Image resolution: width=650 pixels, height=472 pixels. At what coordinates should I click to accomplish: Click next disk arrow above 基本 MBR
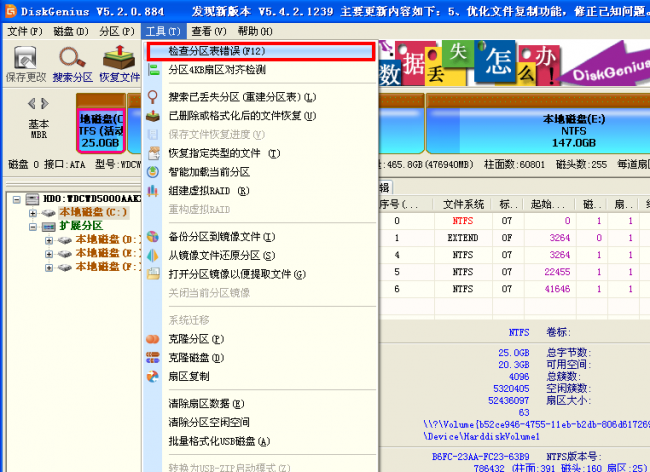45,103
